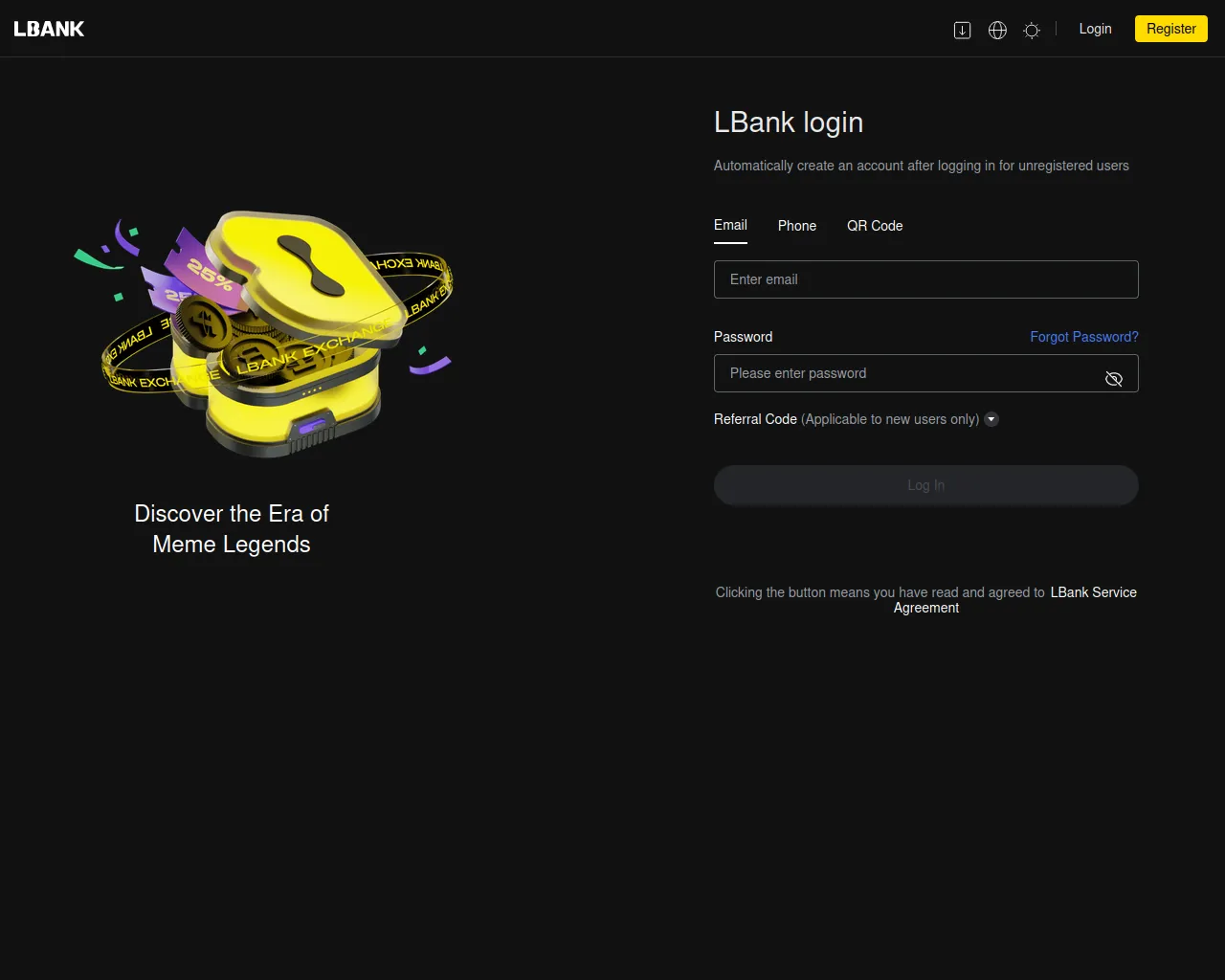Show password using the crossed-eye icon

1113,379
